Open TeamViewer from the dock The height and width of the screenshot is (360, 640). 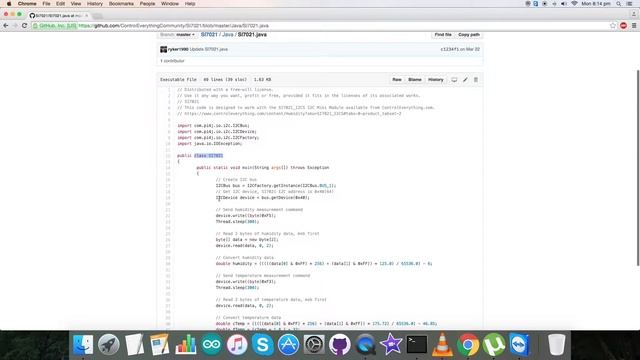519,344
